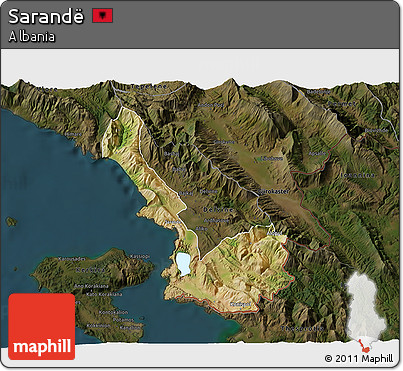The image size is (403, 371).
Task: Click the Ioannina region label
Action: click(357, 175)
